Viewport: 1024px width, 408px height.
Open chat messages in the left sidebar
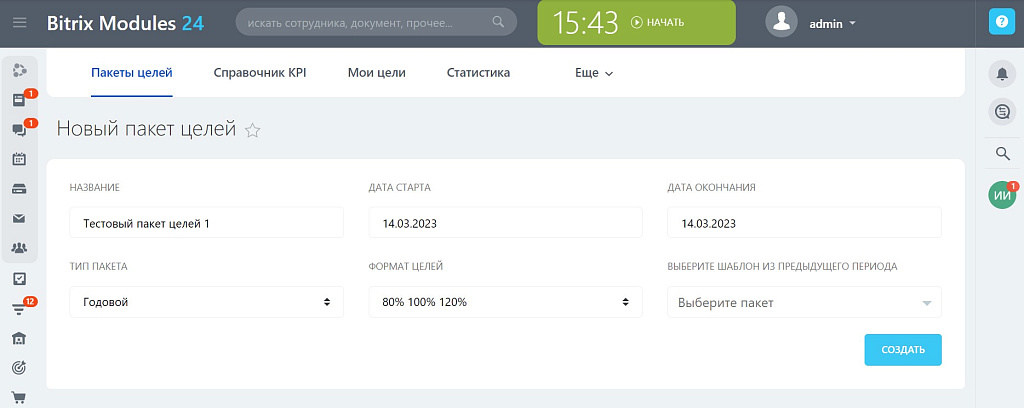click(x=19, y=130)
